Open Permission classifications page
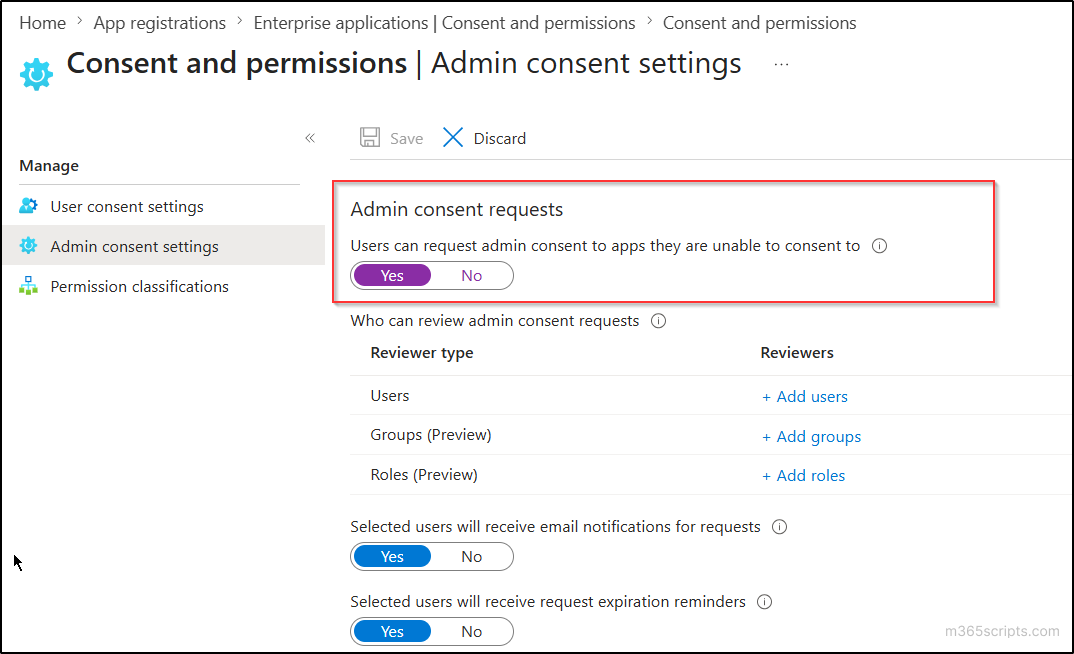This screenshot has width=1074, height=654. click(139, 286)
